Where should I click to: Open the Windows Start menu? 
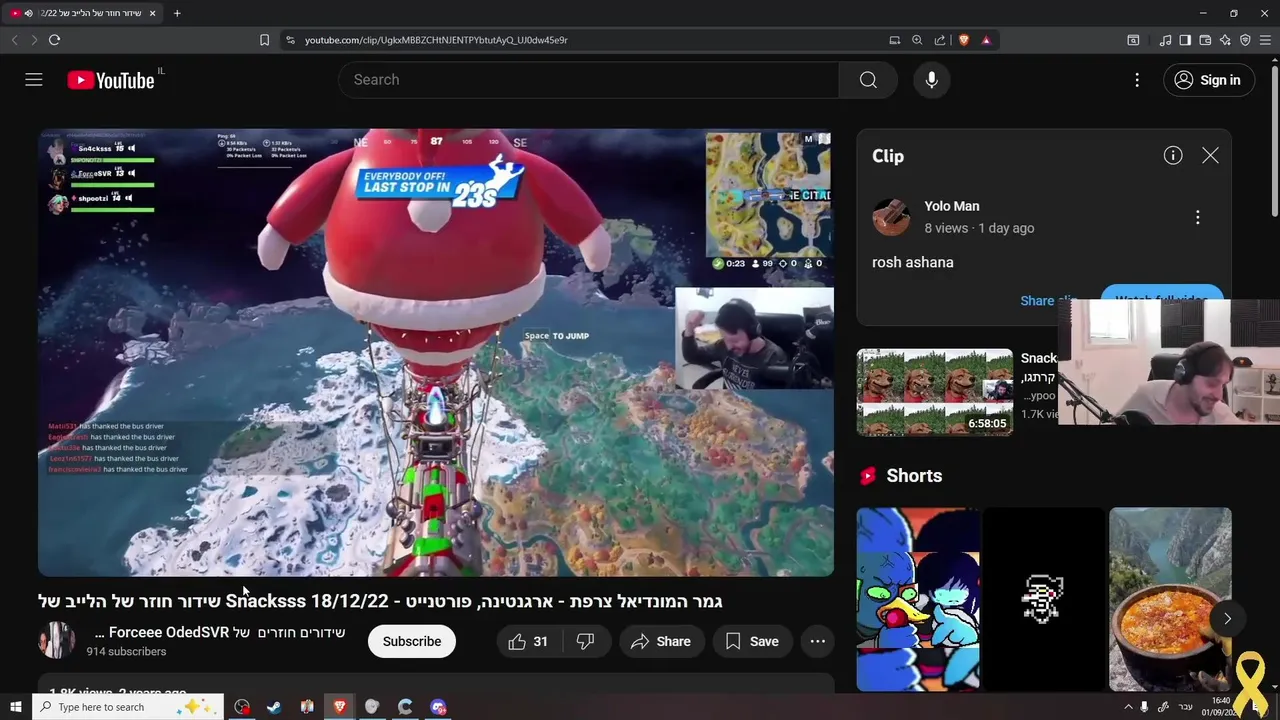(x=15, y=707)
